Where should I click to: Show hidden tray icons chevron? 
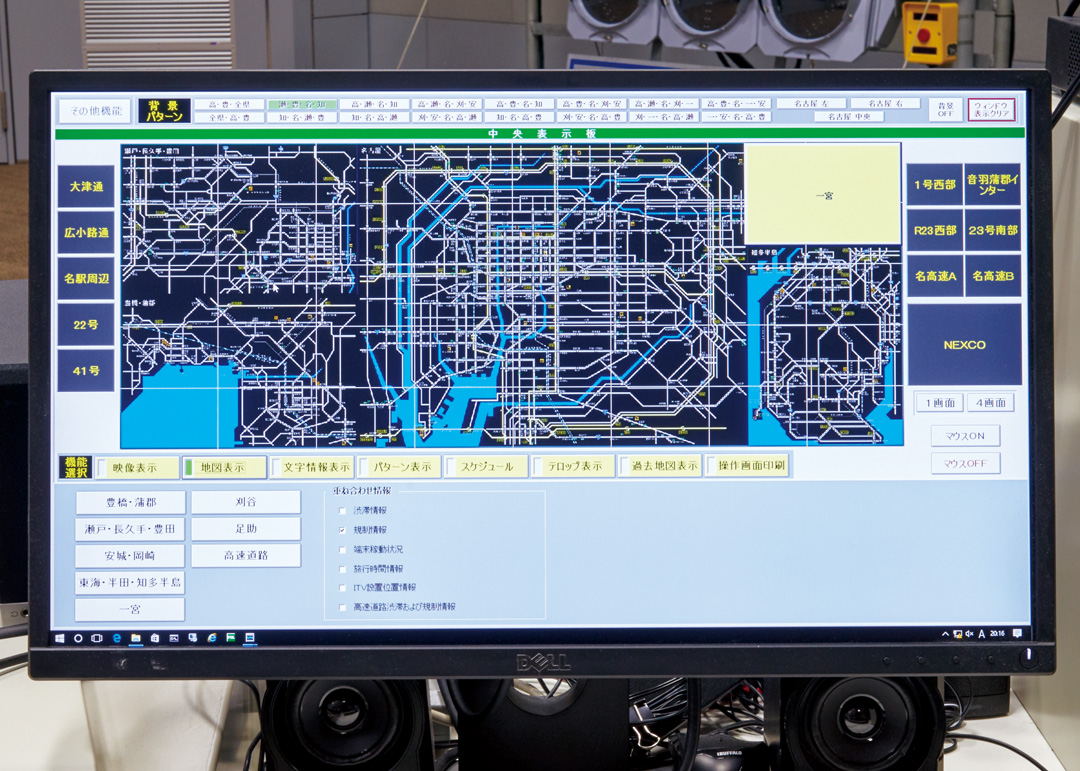[945, 634]
